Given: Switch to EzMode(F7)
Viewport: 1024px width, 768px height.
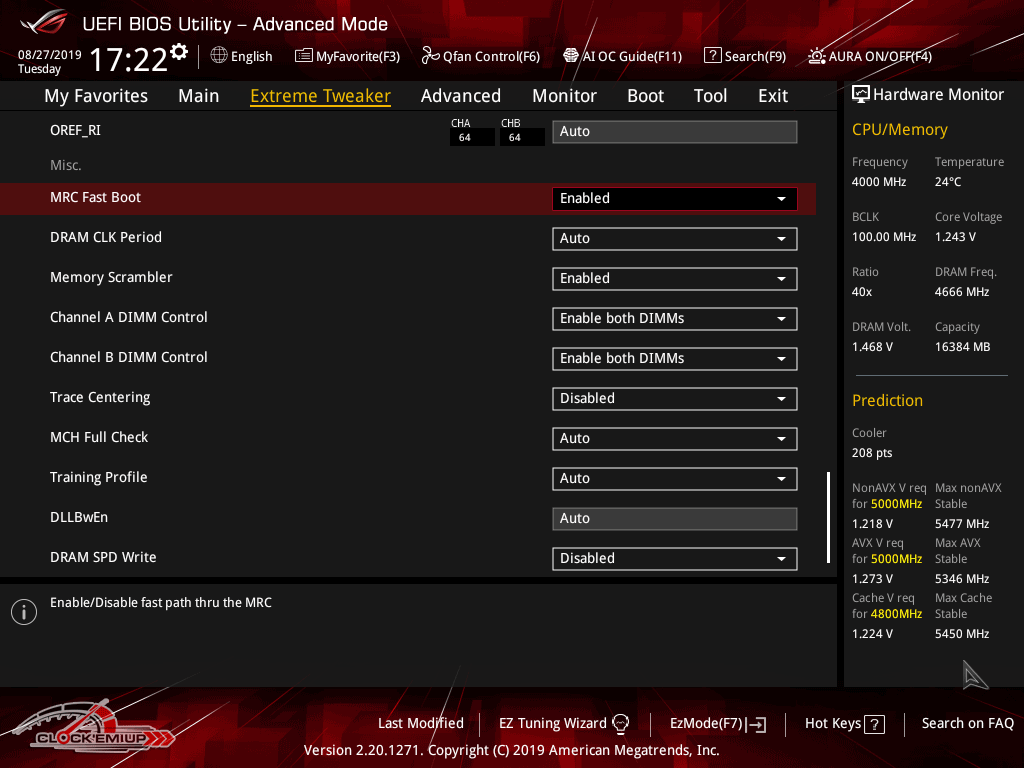Looking at the screenshot, I should point(718,723).
